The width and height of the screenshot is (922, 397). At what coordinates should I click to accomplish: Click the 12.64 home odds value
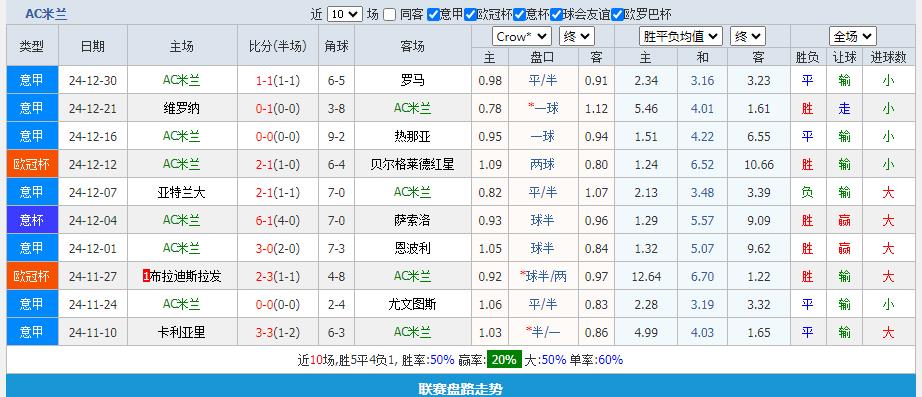[x=646, y=276]
